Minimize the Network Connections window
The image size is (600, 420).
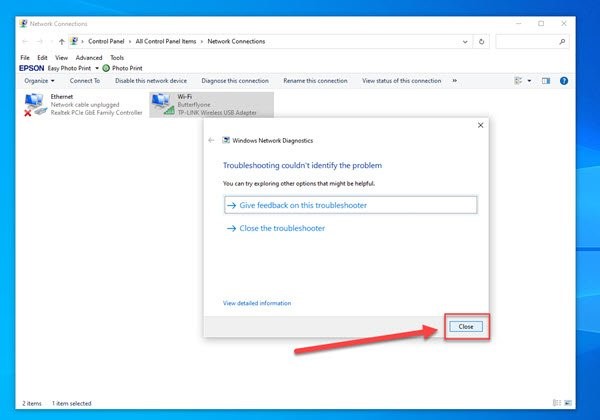point(518,23)
